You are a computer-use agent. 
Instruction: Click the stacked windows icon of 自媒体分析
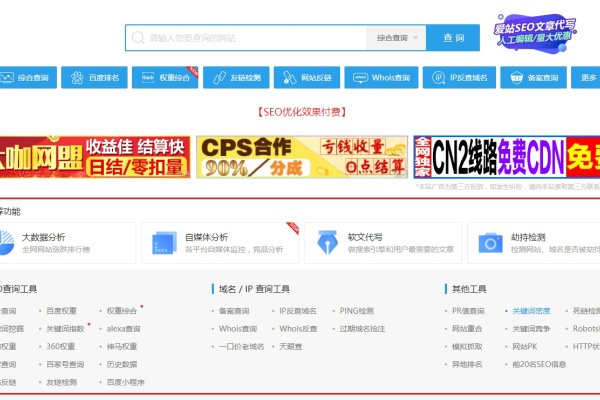pyautogui.click(x=164, y=243)
